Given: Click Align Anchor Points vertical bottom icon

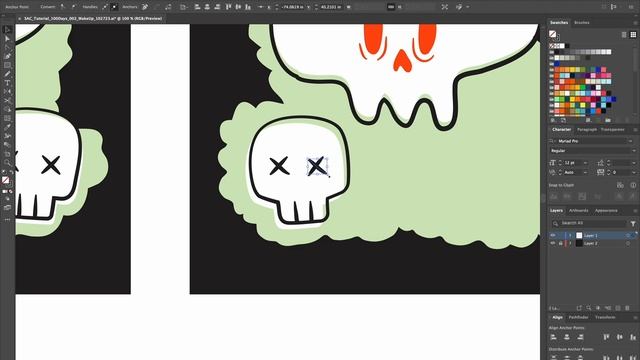Looking at the screenshot, I should click(x=633, y=337).
